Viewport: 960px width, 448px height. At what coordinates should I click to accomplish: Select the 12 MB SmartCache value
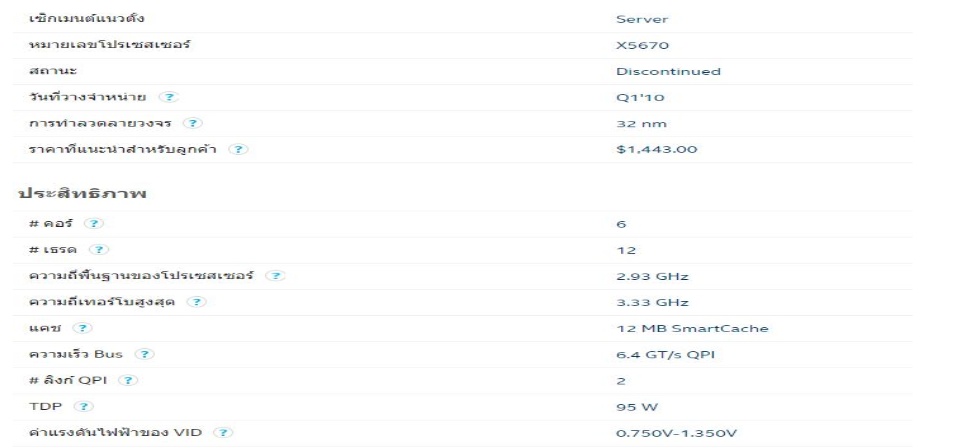(x=692, y=329)
